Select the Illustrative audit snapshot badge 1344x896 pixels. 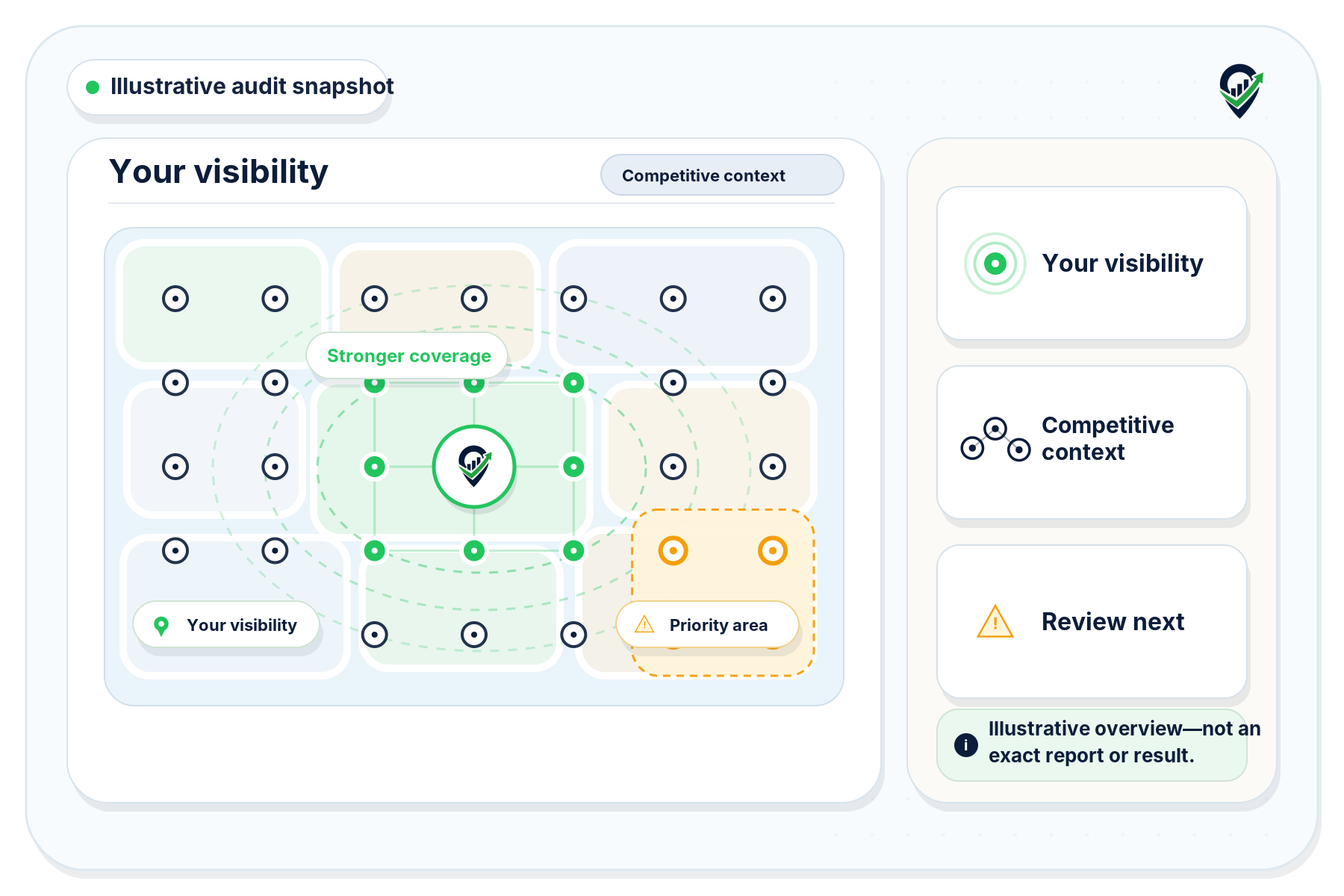pos(228,87)
